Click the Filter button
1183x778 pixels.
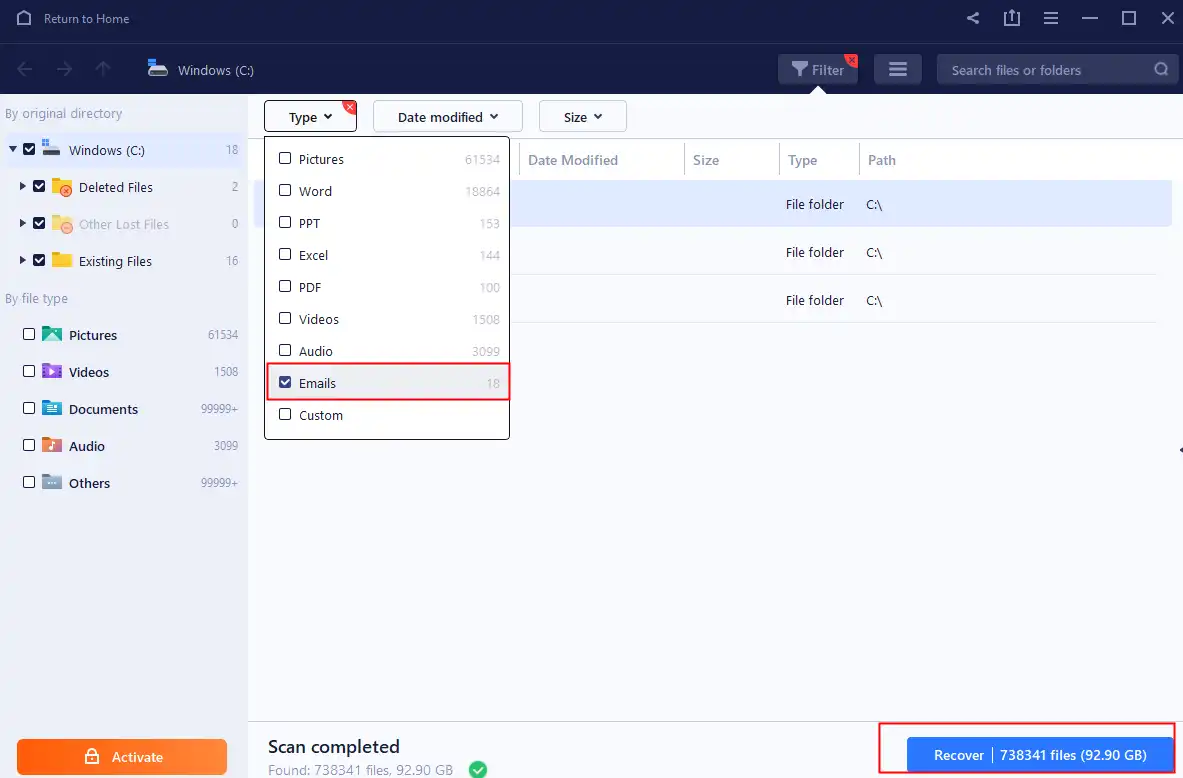(818, 69)
